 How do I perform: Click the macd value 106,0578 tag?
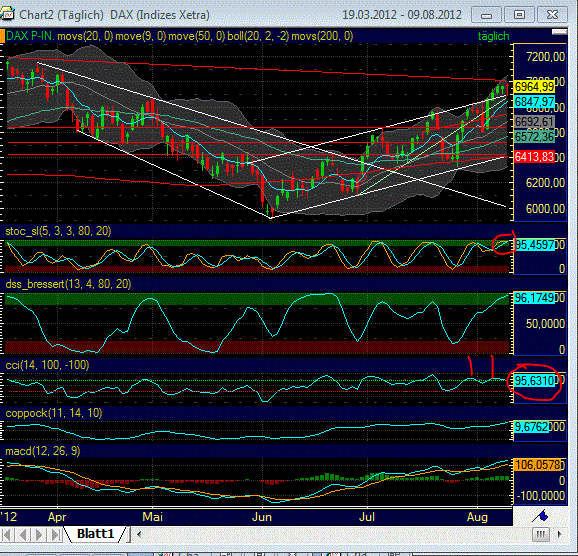pos(537,465)
